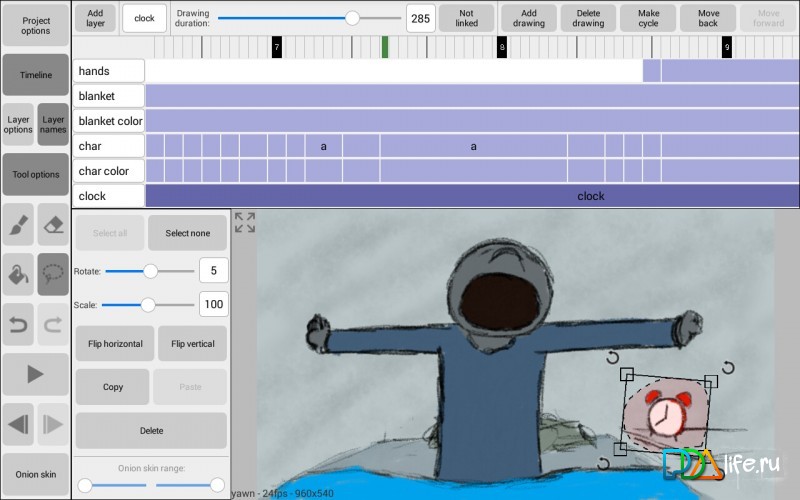Toggle the Not linked drawing state
Viewport: 800px width, 500px height.
coord(466,18)
